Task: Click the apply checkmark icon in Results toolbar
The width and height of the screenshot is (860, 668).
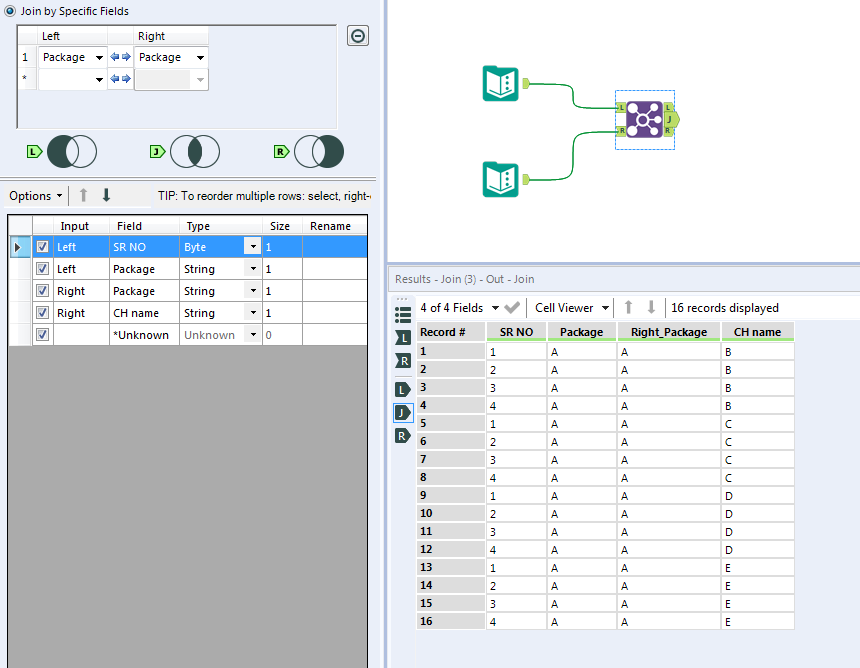Action: click(512, 308)
